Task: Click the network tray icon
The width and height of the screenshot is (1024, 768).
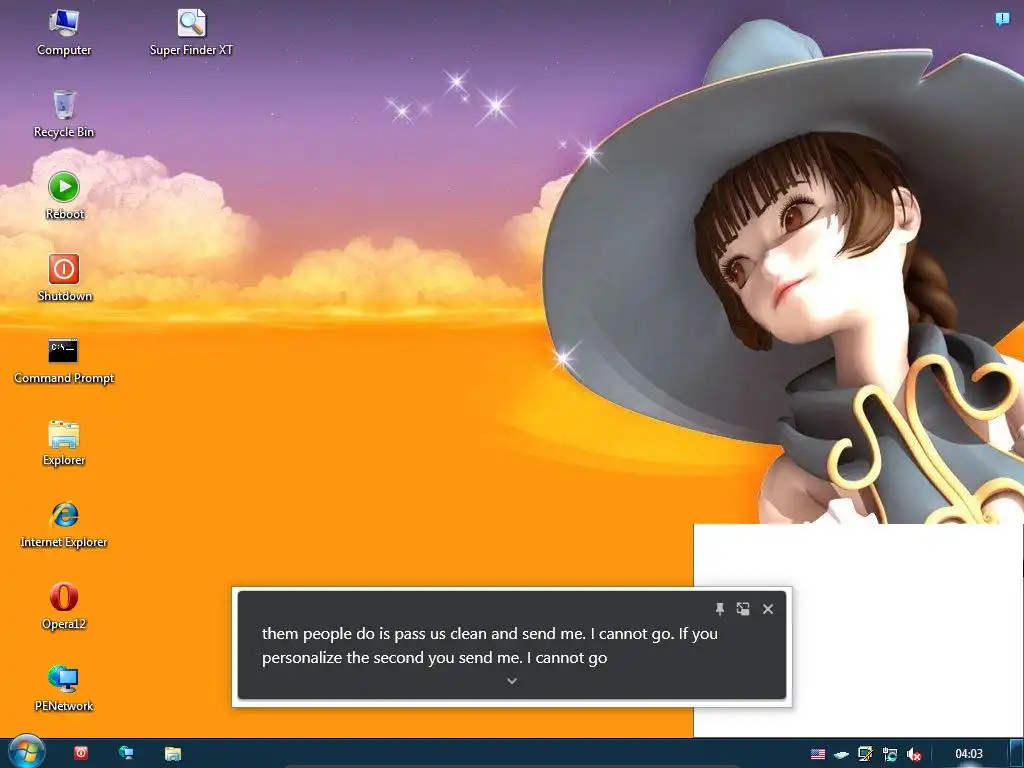Action: [889, 754]
